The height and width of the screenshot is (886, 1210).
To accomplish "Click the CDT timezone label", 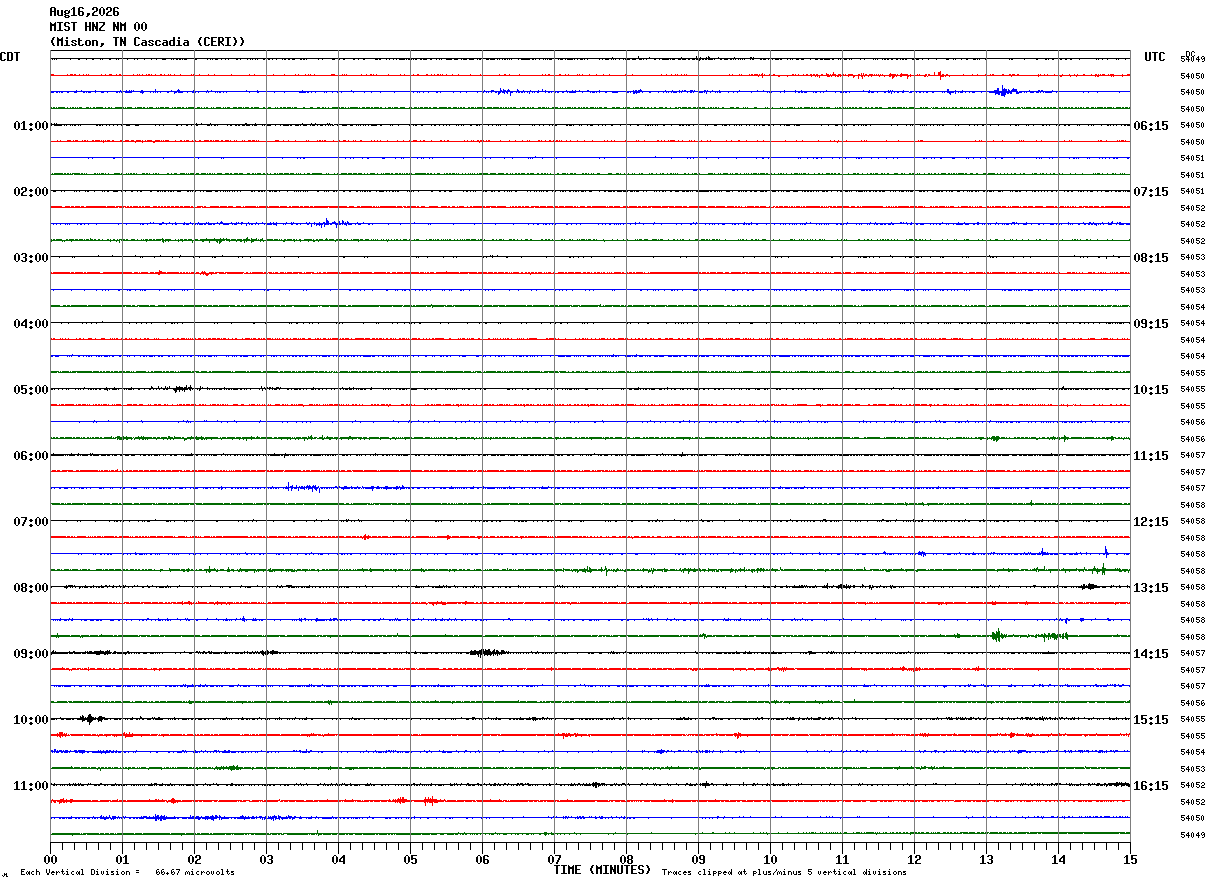I will click(10, 57).
